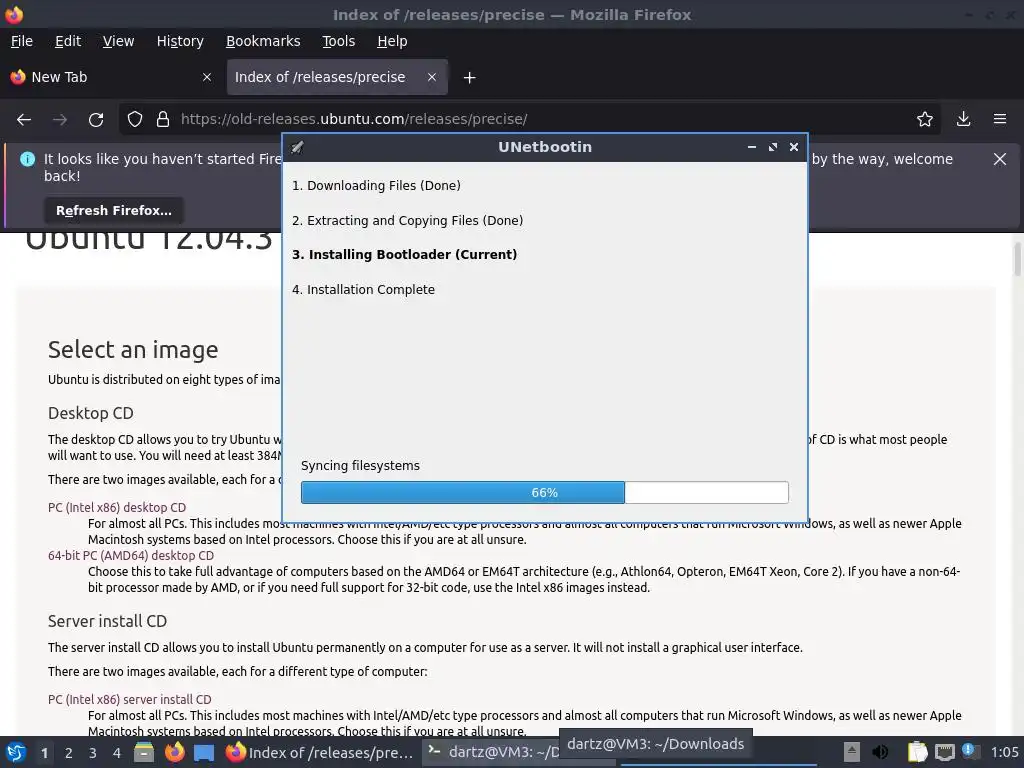Switch to workspace 1 in the pager
Screen dimensions: 1024x768
click(44, 753)
